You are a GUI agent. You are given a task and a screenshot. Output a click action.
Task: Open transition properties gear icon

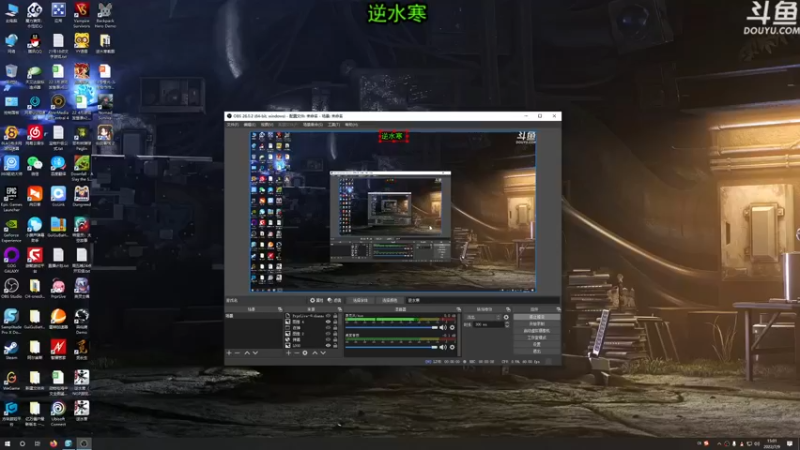tap(506, 317)
